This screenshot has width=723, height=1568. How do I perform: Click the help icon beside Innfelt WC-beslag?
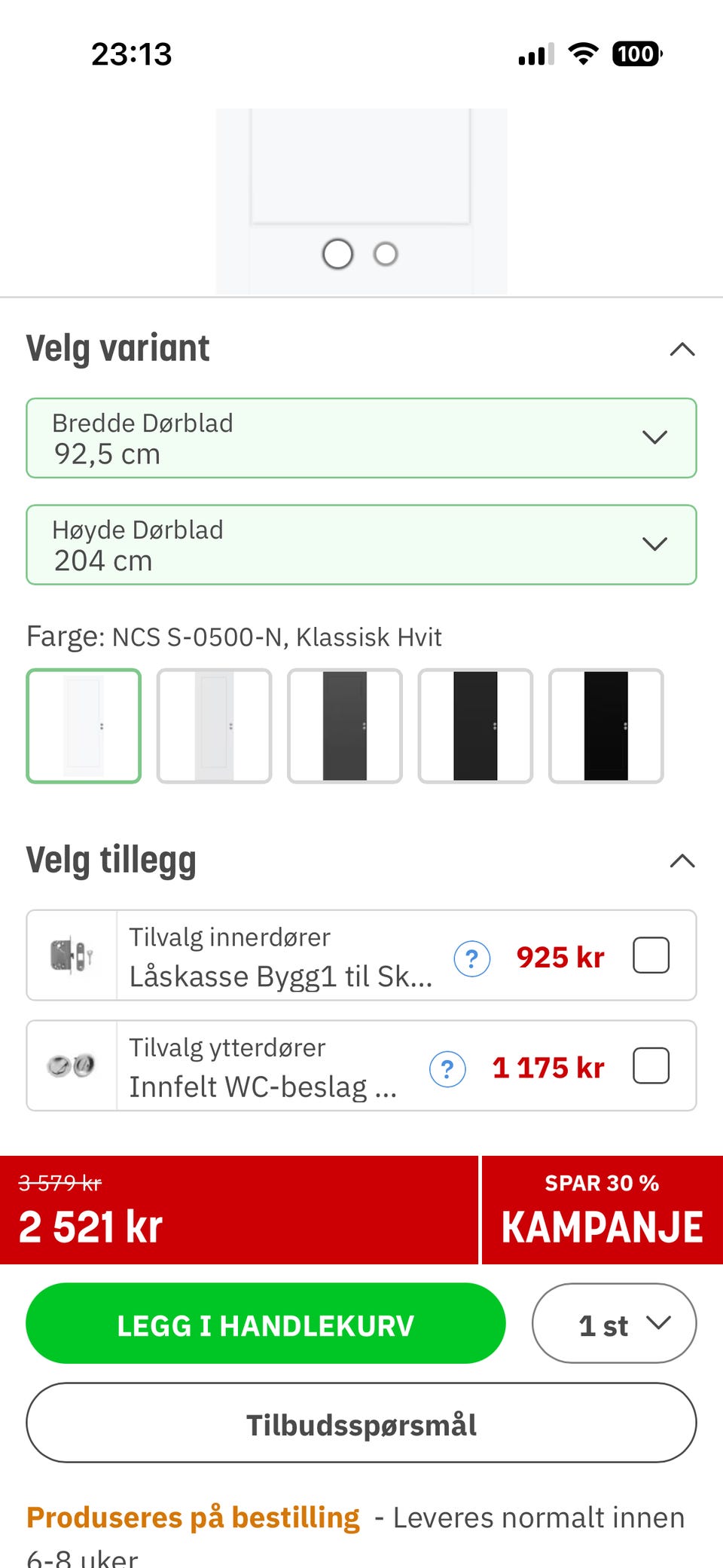[447, 1068]
